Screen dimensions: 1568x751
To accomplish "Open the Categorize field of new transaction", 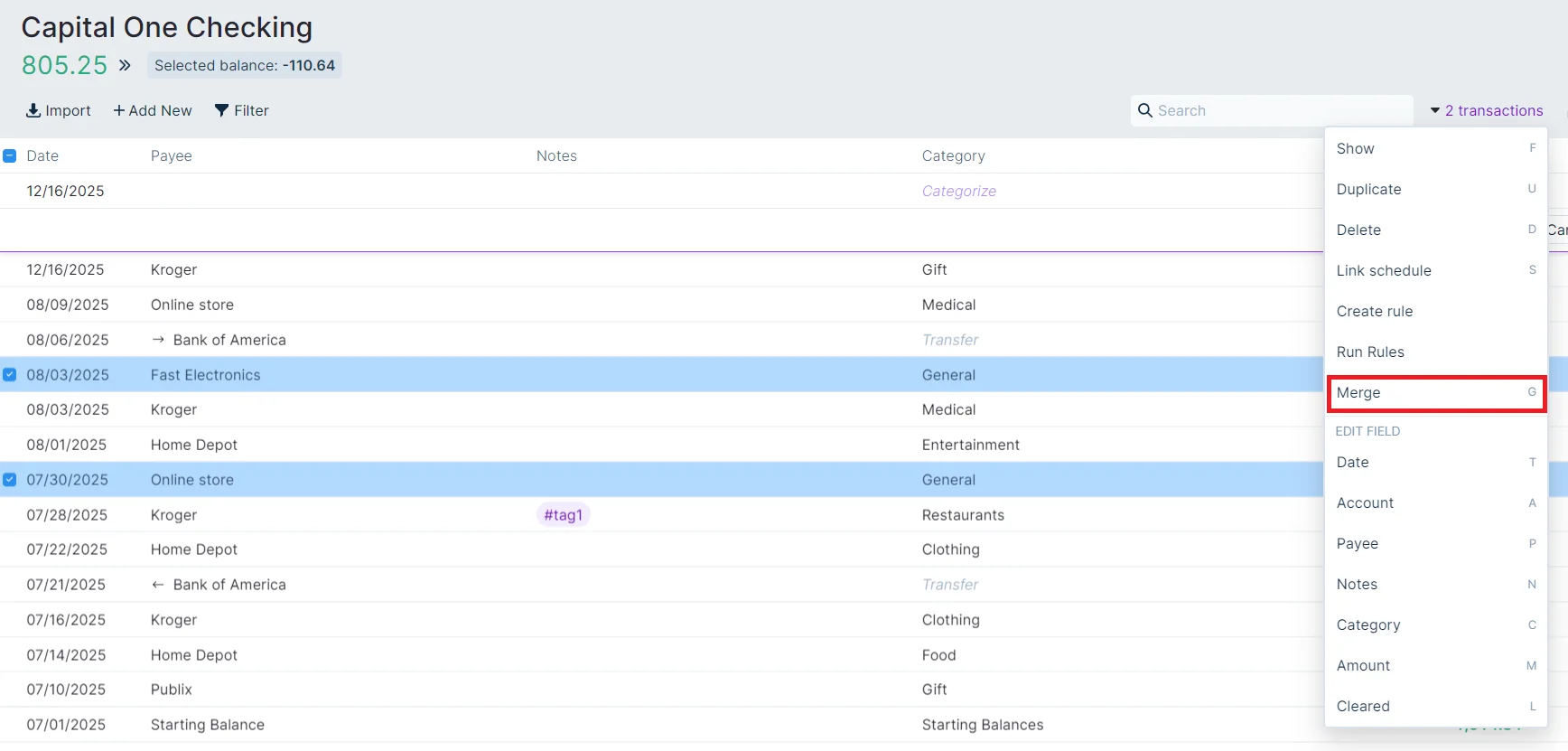I will click(x=958, y=191).
